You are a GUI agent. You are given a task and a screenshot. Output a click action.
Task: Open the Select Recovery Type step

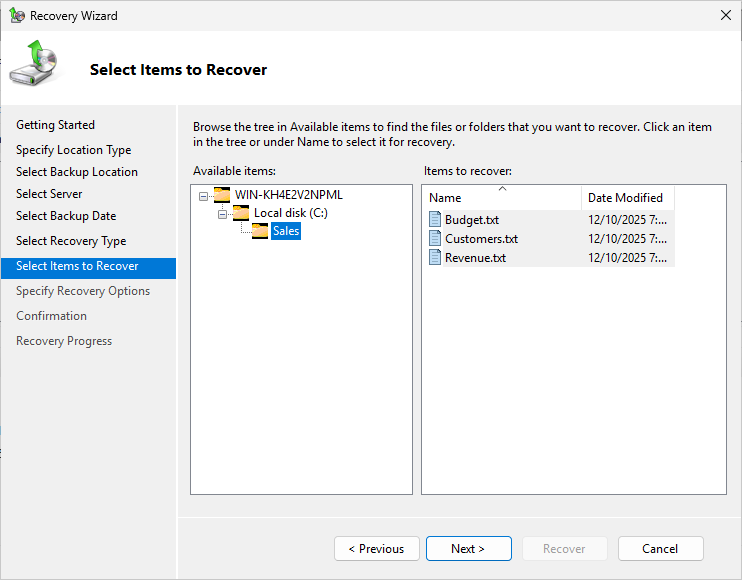tap(71, 241)
